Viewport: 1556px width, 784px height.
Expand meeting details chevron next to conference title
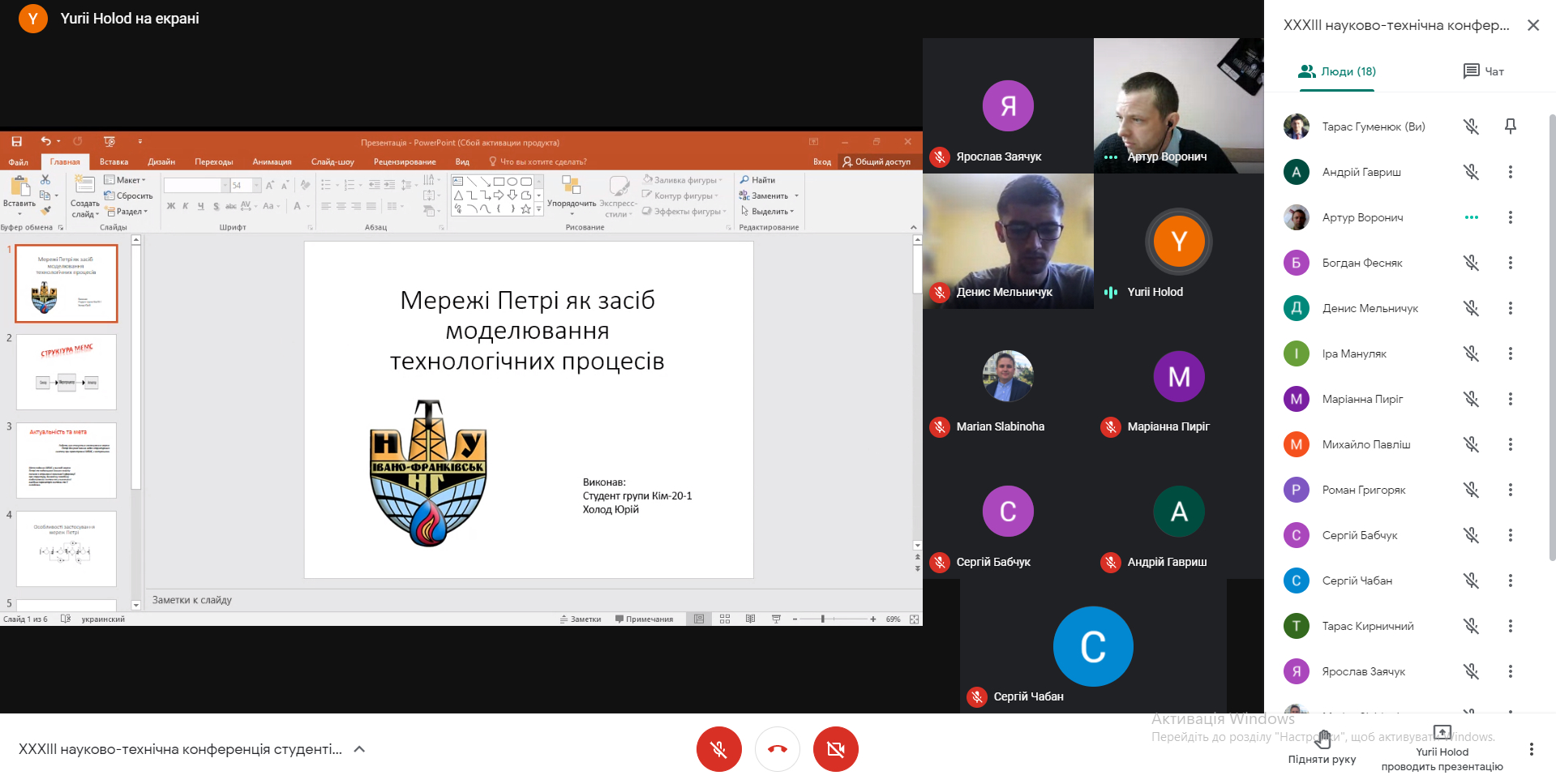pyautogui.click(x=359, y=749)
